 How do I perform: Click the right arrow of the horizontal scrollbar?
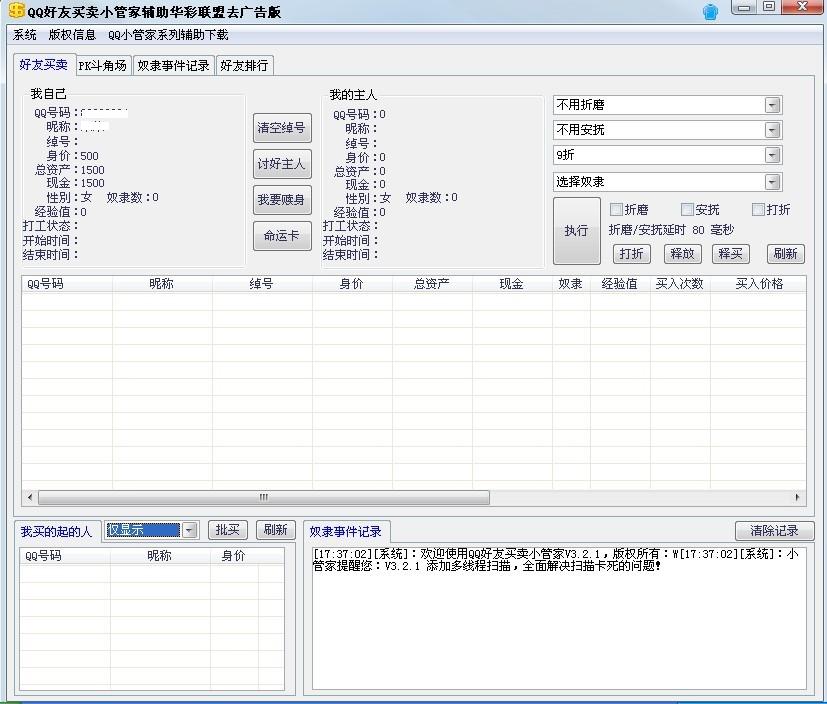(x=797, y=497)
